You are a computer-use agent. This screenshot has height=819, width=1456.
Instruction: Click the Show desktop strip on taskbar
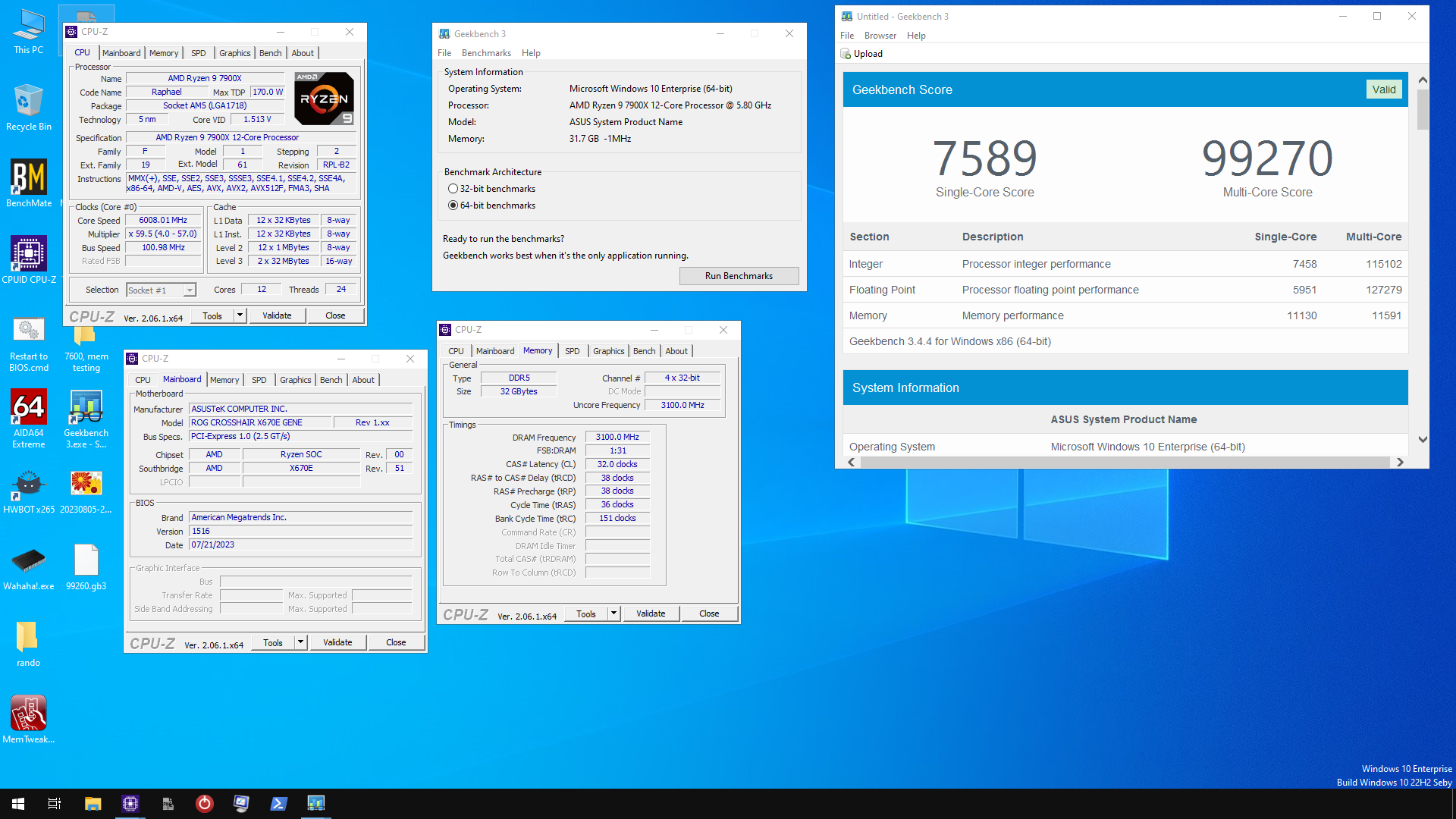point(1453,804)
